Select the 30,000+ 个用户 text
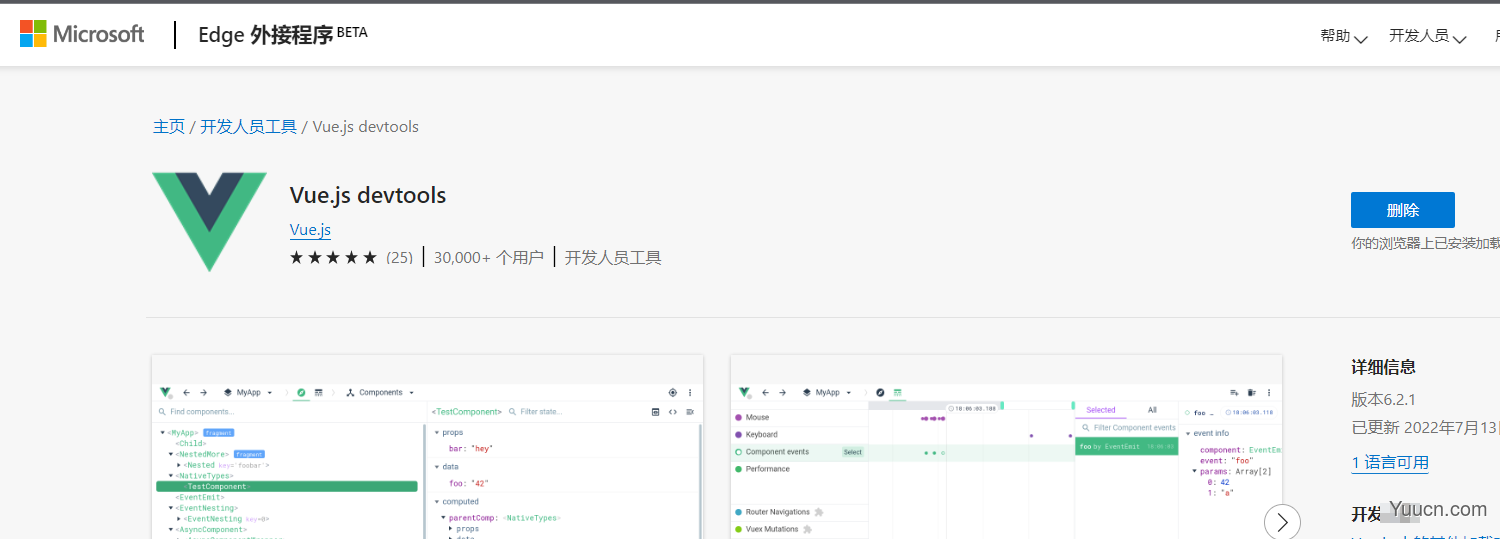 pos(489,258)
